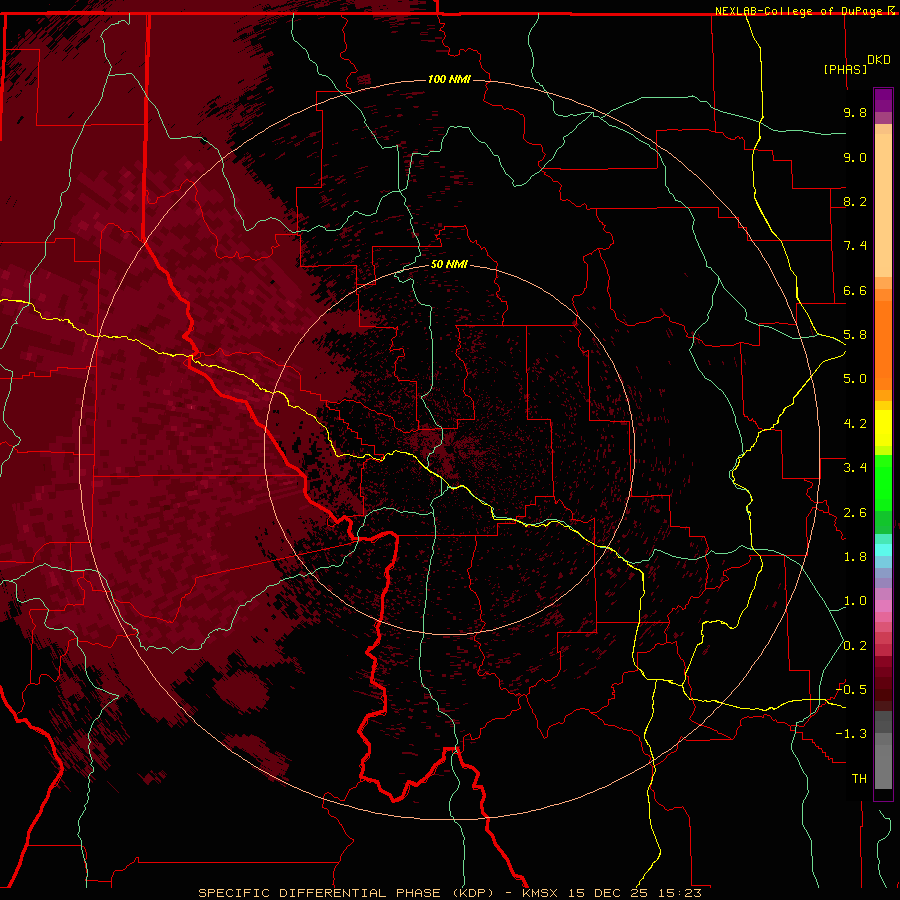Click the 8.2 legend value
900x900 pixels.
click(855, 201)
